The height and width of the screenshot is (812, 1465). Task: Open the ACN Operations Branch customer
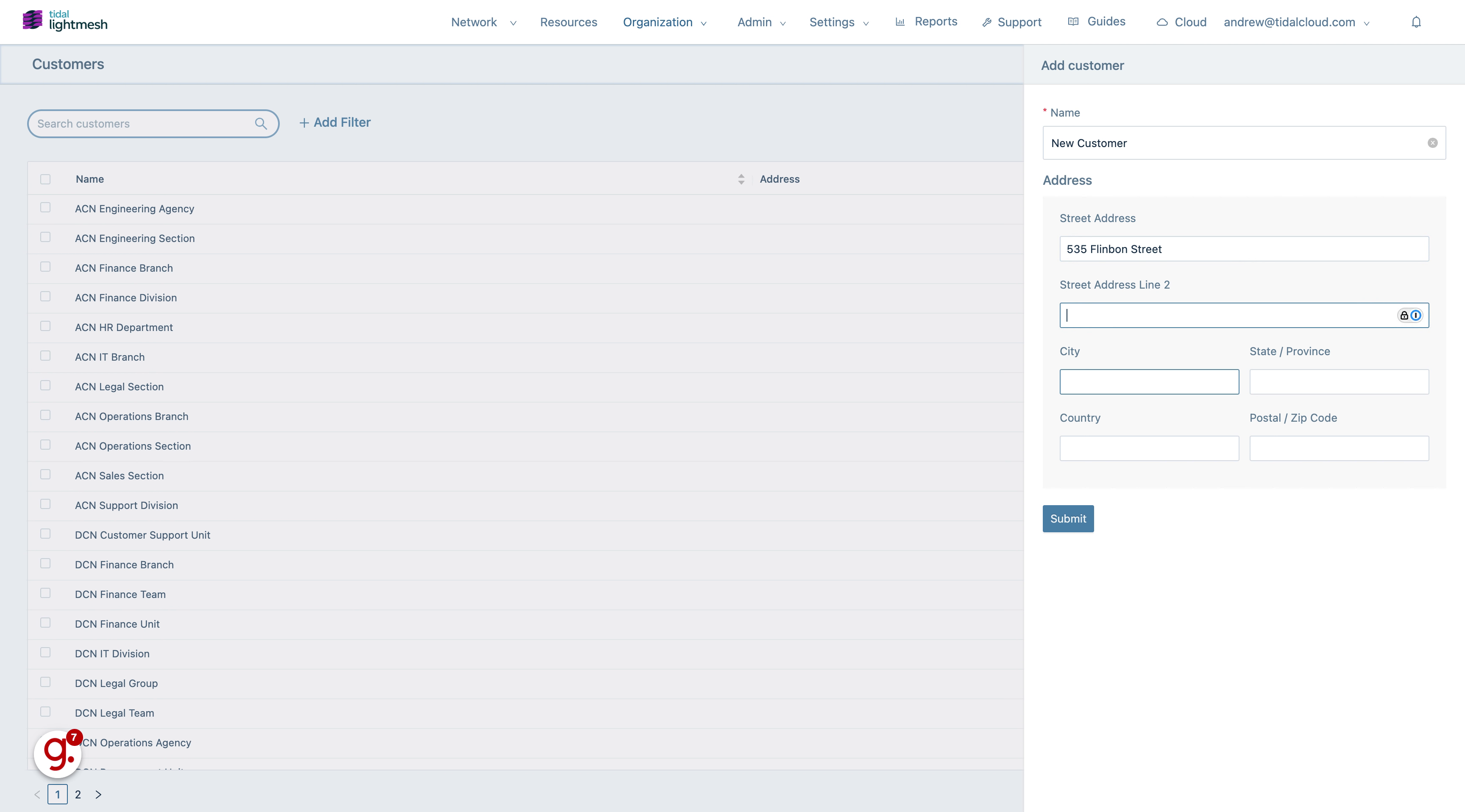(x=131, y=416)
